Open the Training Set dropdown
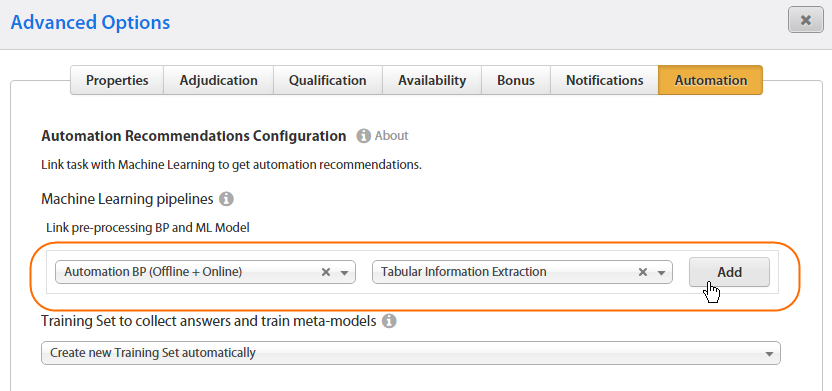 coord(411,353)
